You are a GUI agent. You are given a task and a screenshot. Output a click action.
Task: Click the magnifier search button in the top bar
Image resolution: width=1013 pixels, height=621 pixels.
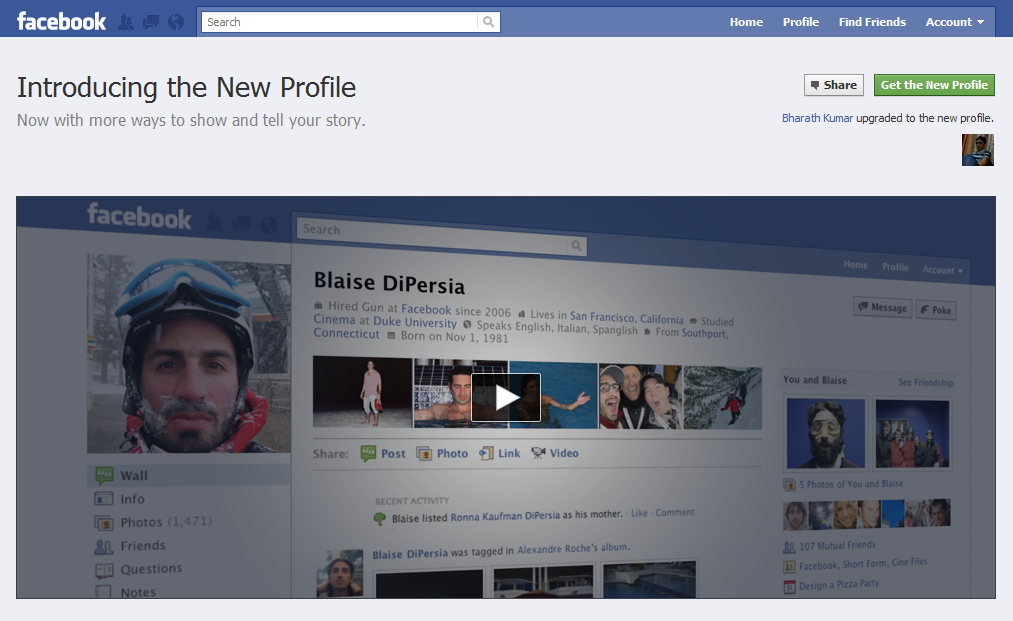point(488,22)
